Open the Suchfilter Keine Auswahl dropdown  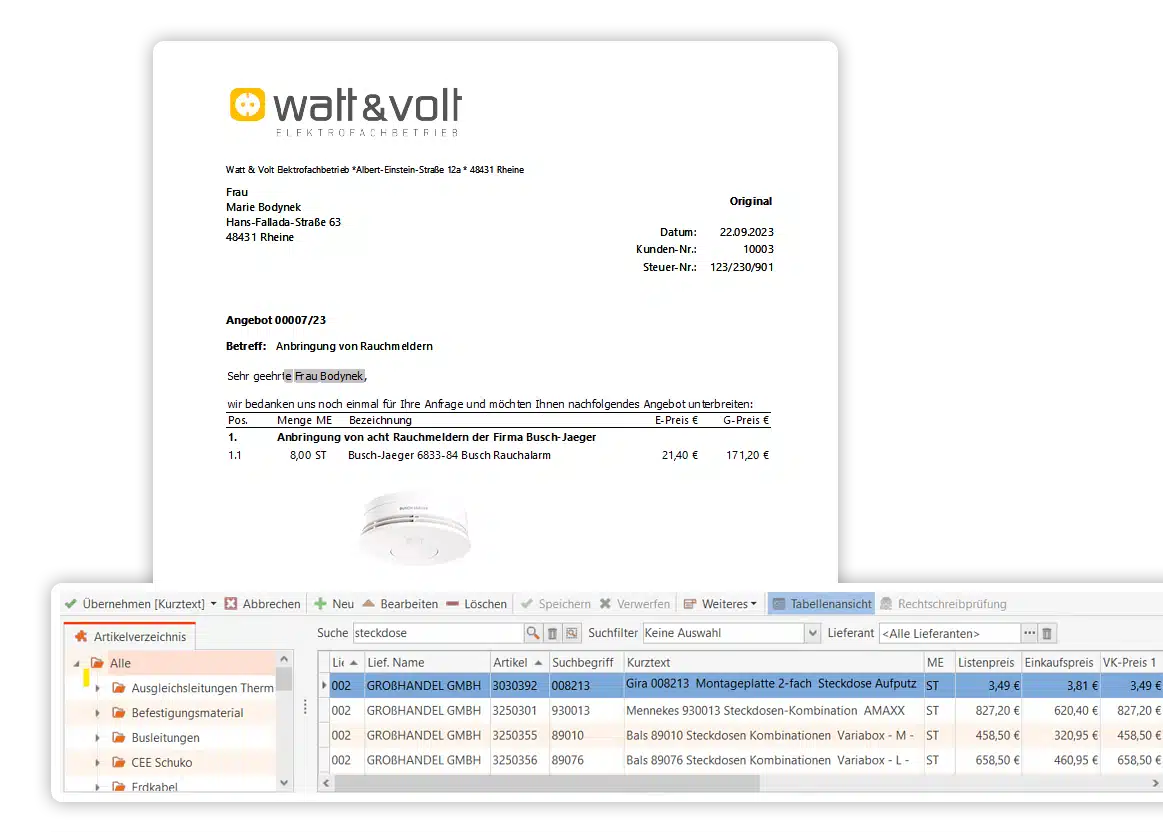click(812, 633)
